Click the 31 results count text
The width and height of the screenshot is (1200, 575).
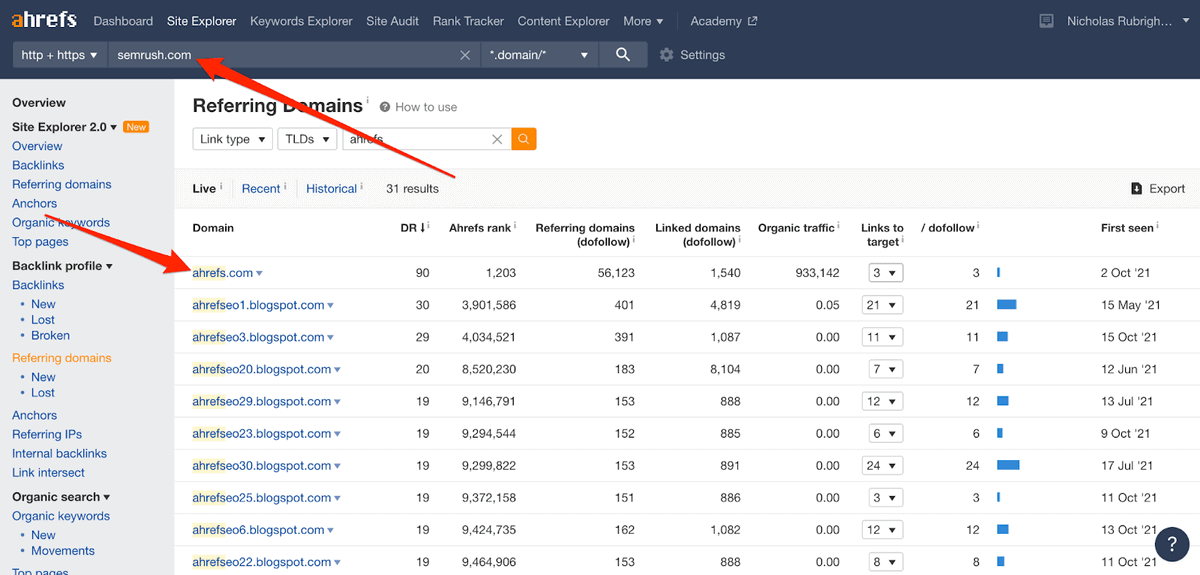click(x=412, y=188)
